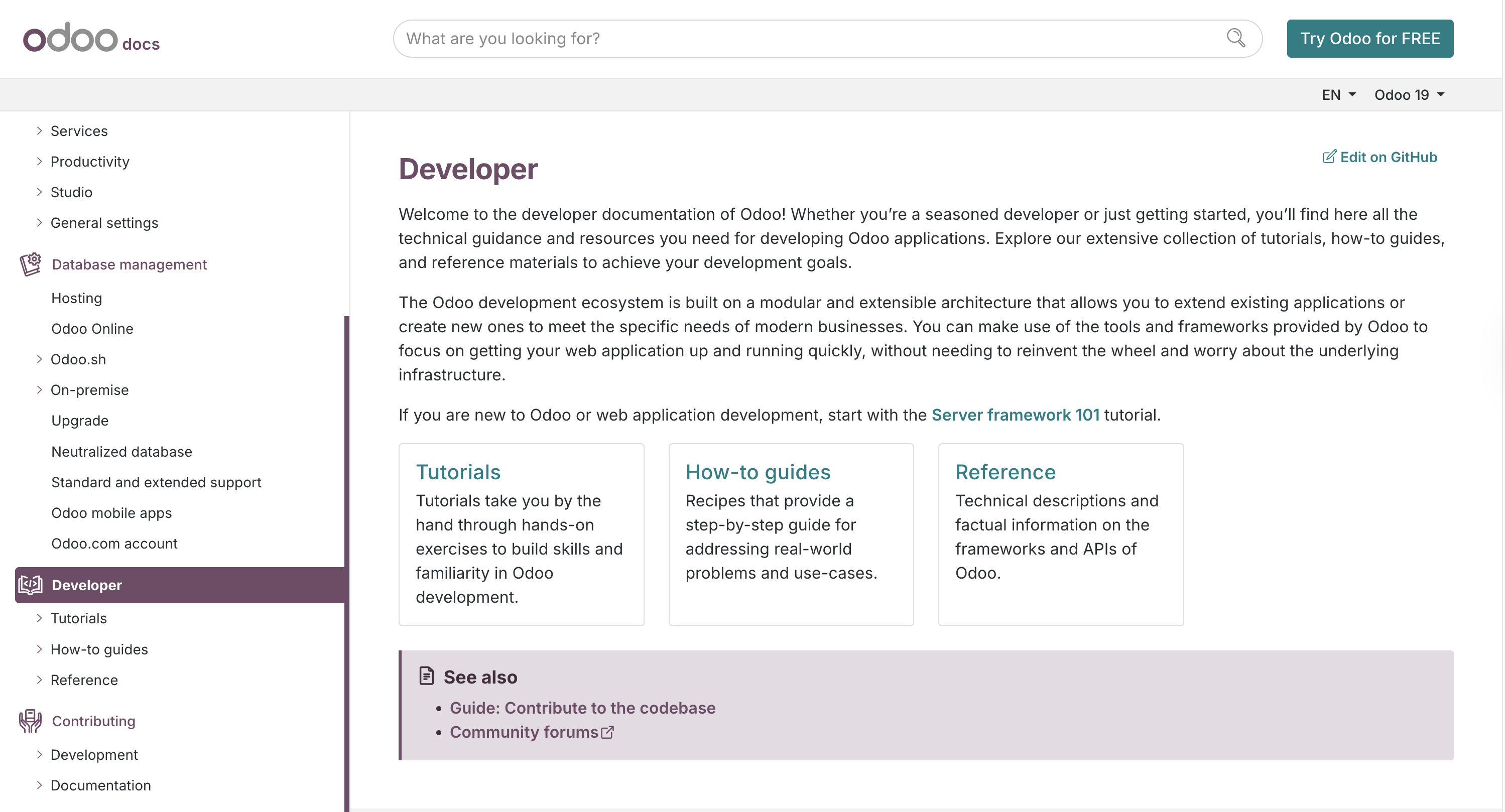Expand the On-premise chevron
Image resolution: width=1505 pixels, height=812 pixels.
click(x=39, y=389)
